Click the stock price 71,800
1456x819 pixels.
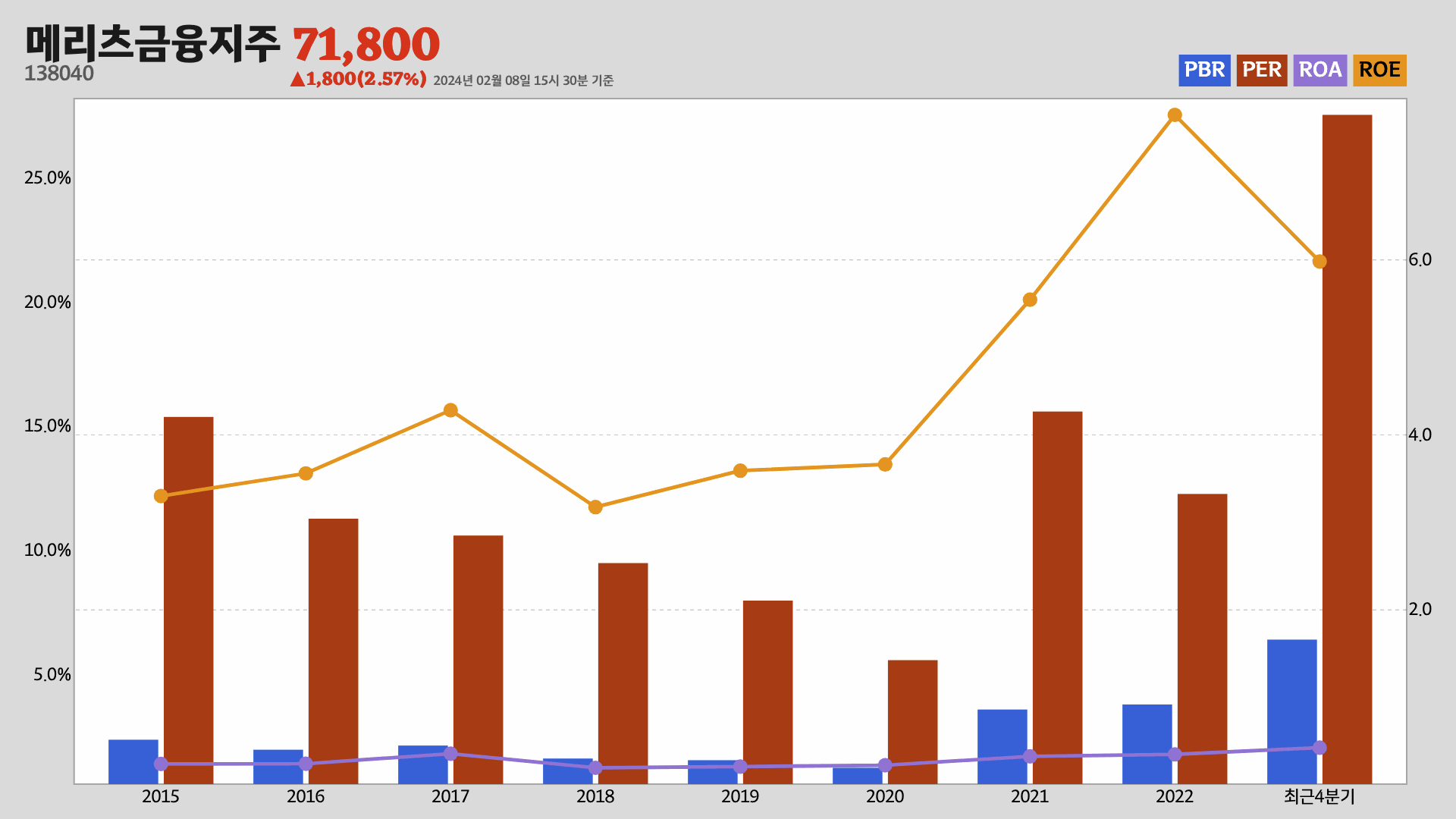coord(366,45)
